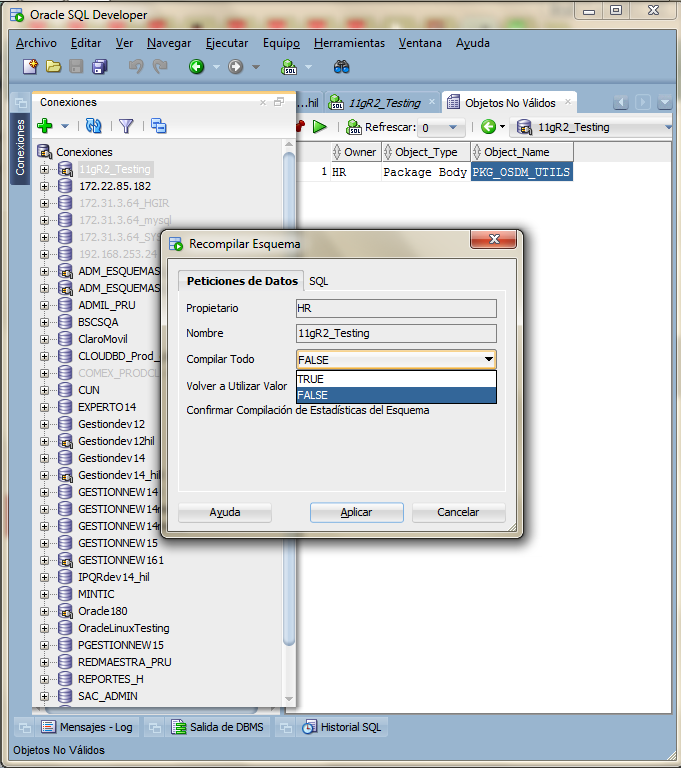Click the New file toolbar icon
Screen dimensions: 681x768
(30, 67)
